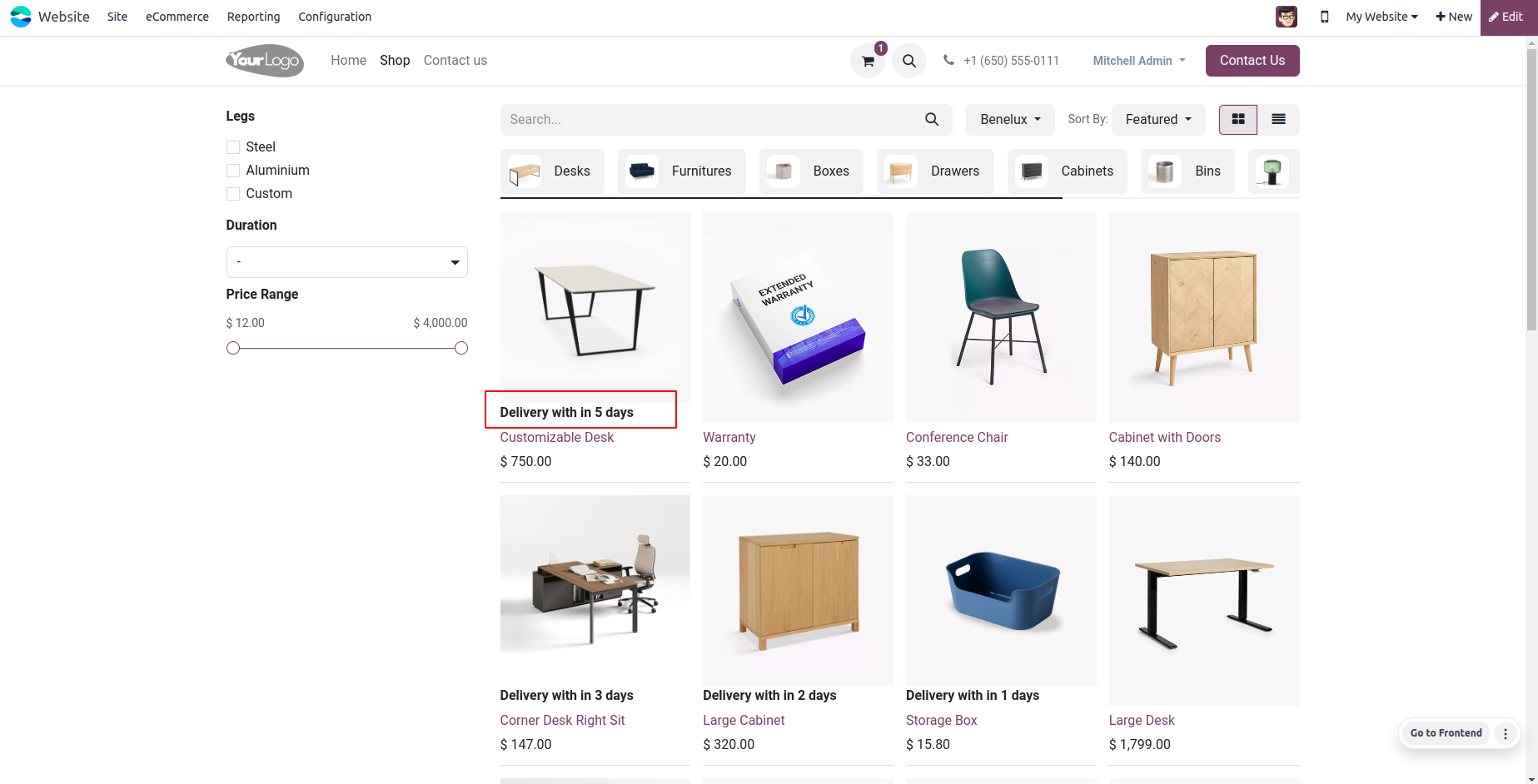Click the YourLogo website logo

tap(264, 61)
